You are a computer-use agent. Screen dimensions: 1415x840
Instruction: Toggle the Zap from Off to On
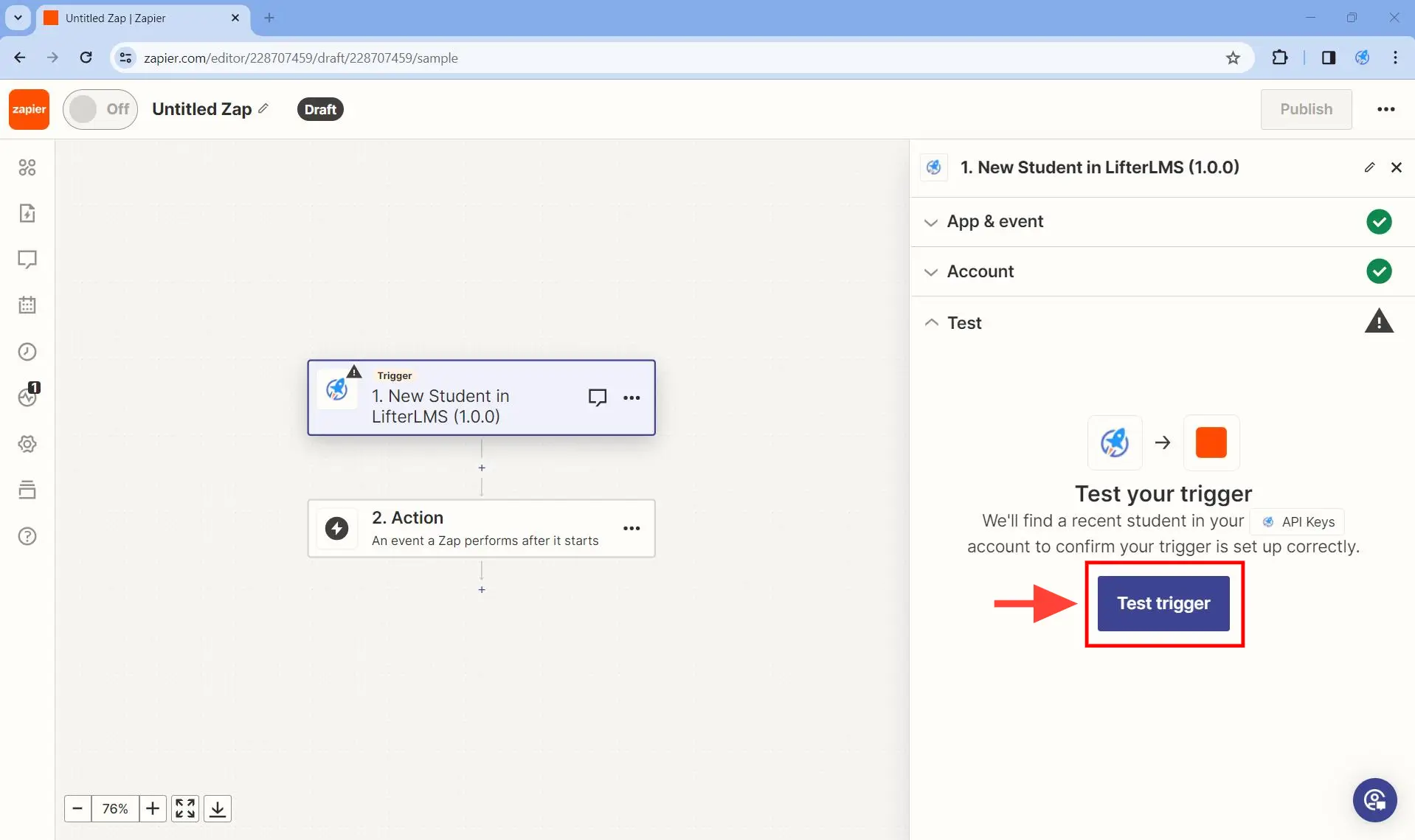100,108
